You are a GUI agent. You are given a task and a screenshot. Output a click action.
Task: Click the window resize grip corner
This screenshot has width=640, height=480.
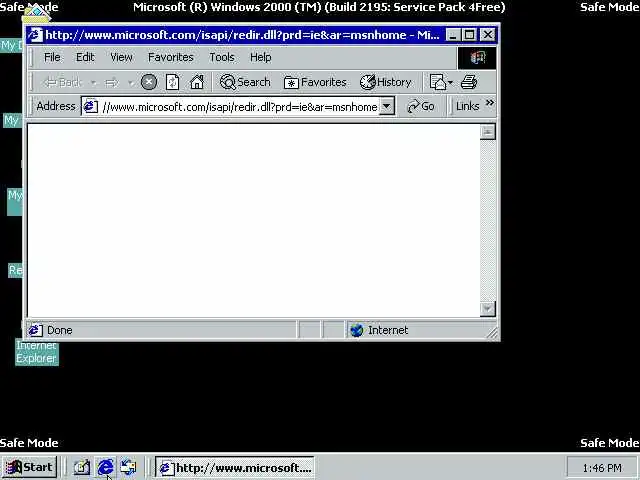pyautogui.click(x=492, y=333)
